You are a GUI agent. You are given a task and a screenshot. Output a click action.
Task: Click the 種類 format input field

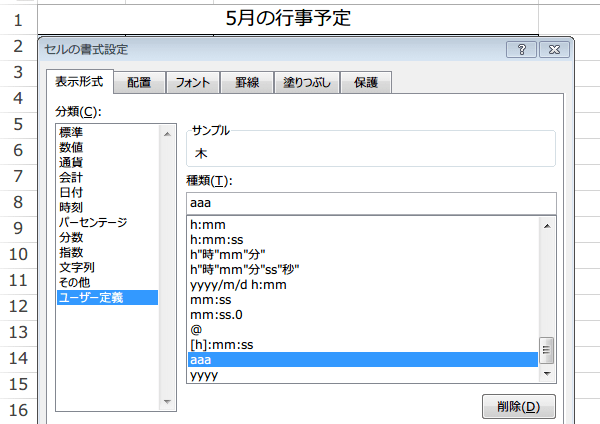click(x=371, y=203)
